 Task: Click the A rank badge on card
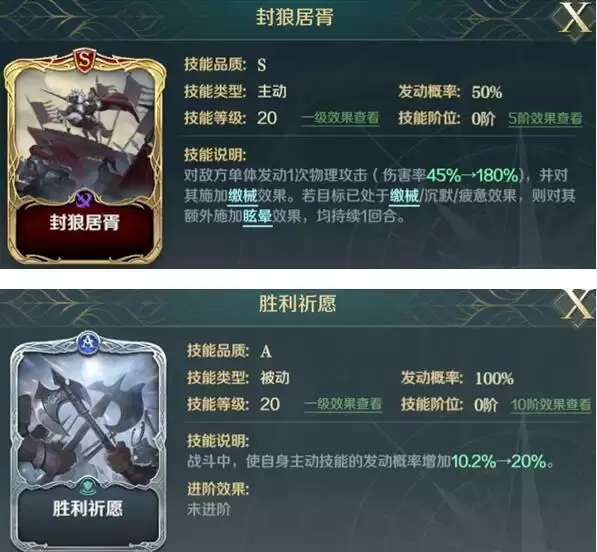tap(88, 343)
